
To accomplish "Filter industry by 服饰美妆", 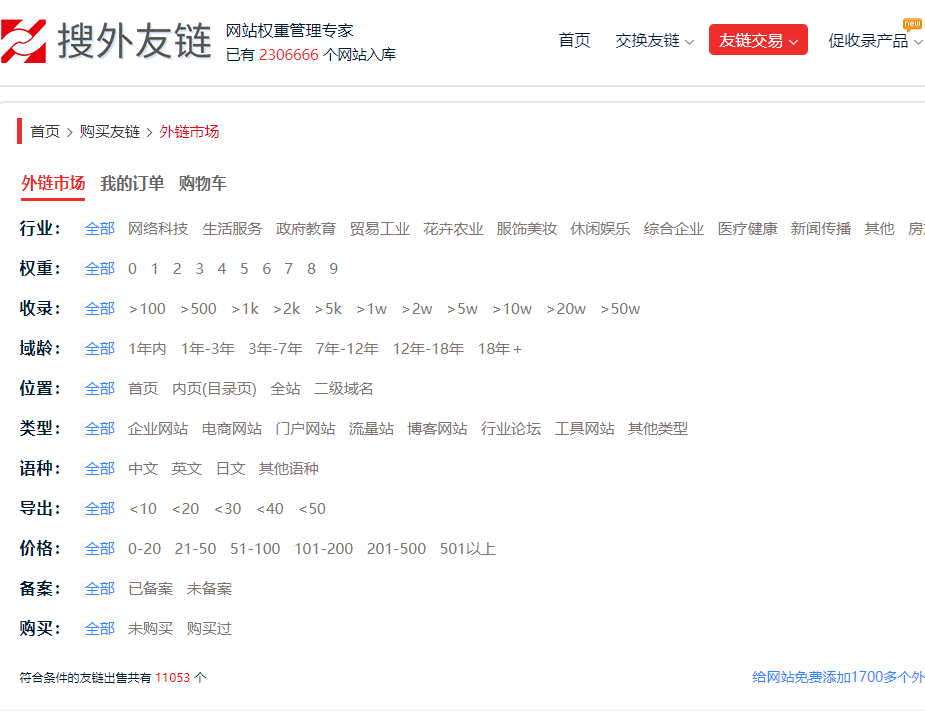I will tap(527, 228).
